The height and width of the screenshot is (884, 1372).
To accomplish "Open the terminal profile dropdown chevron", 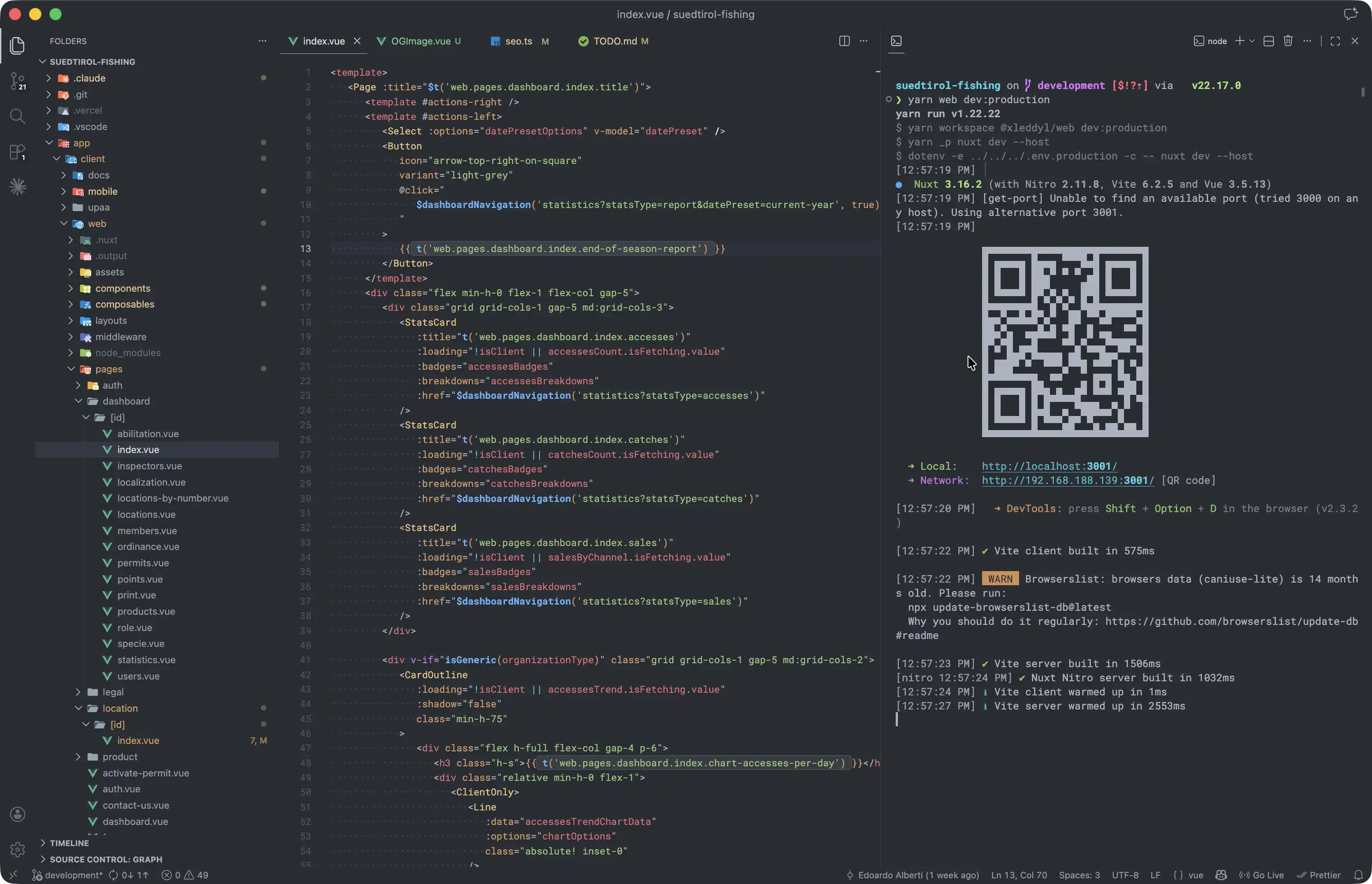I will [1251, 41].
